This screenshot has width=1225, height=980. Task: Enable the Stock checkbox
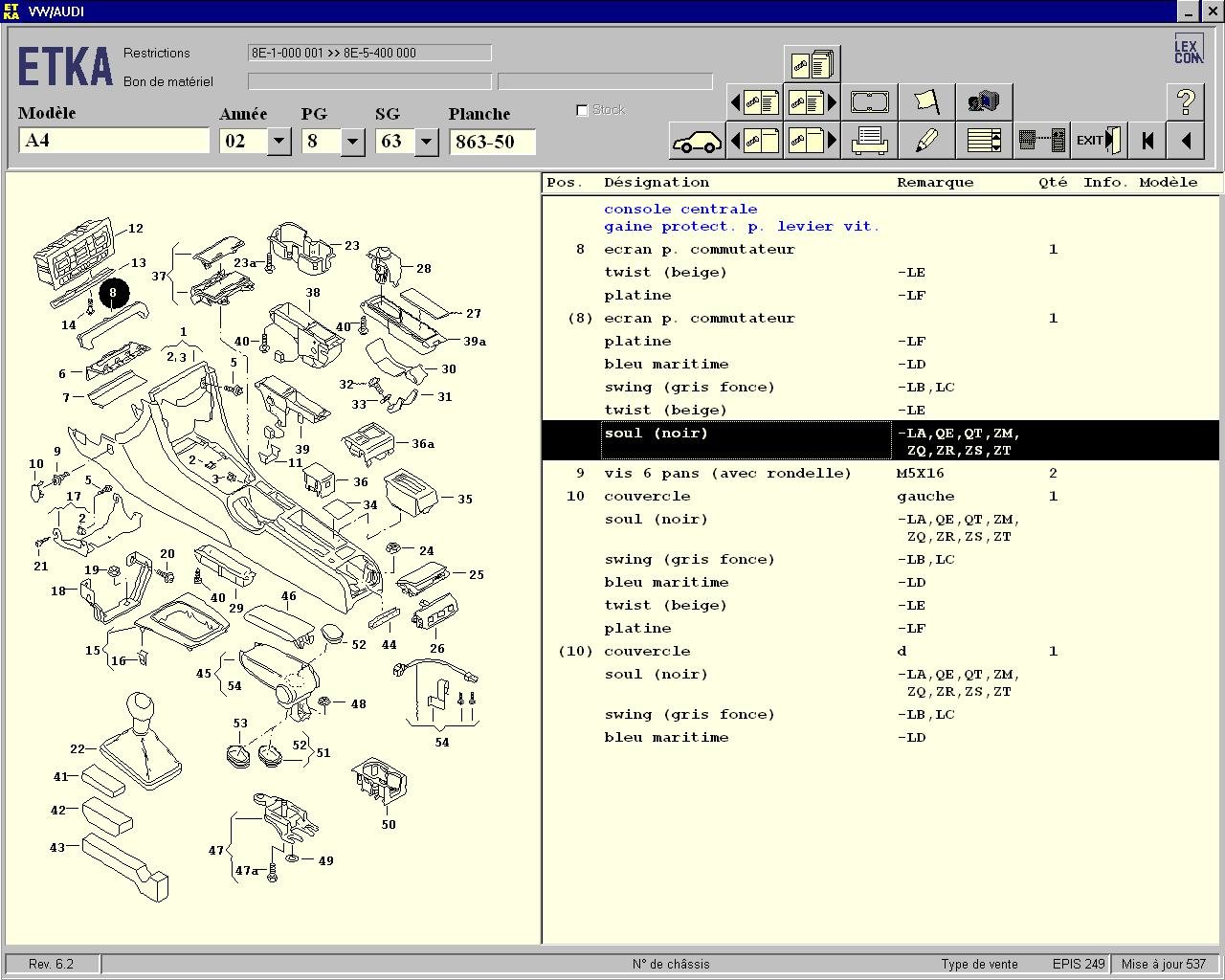click(582, 110)
